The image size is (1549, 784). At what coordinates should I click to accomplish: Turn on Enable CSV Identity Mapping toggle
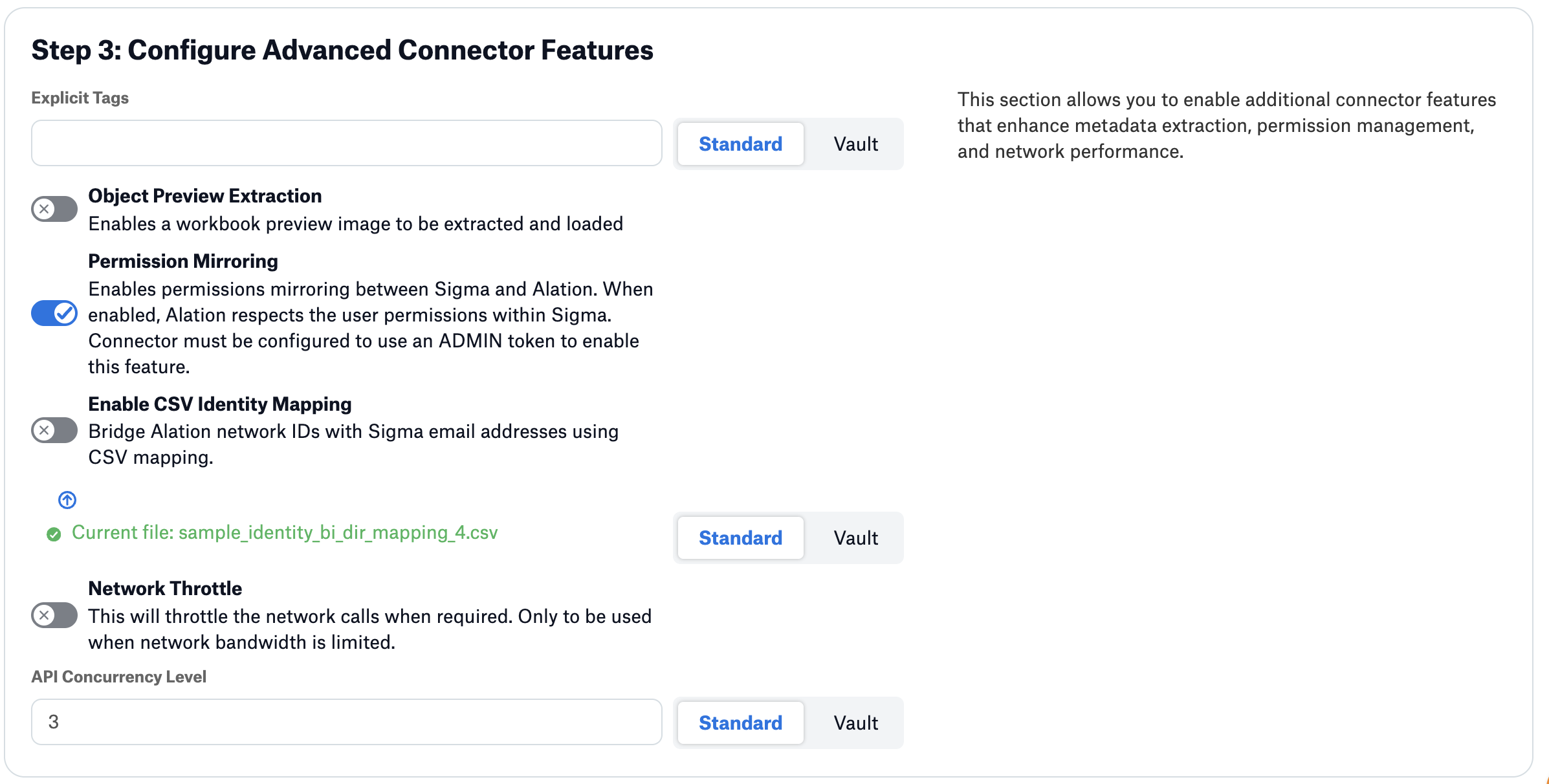pos(54,430)
